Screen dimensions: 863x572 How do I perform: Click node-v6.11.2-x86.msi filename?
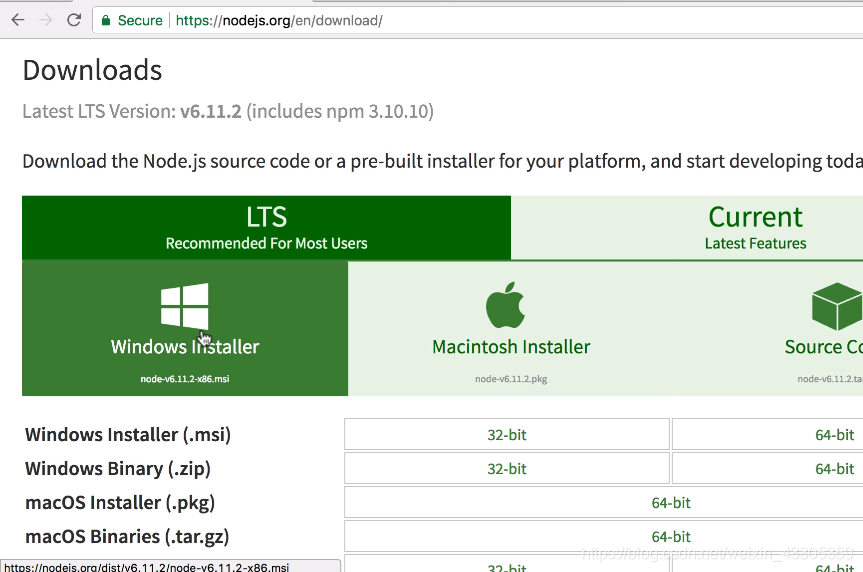[x=185, y=379]
